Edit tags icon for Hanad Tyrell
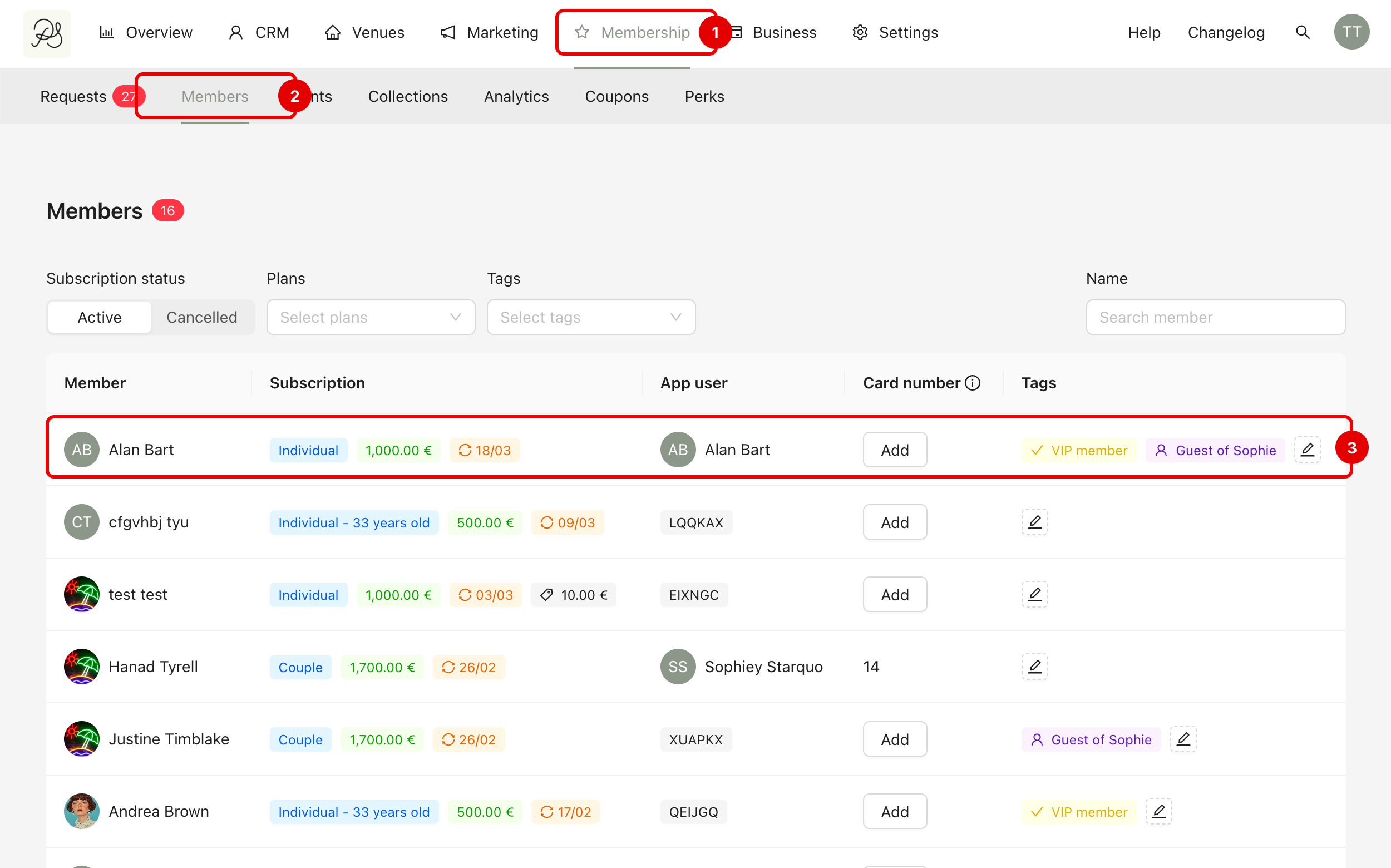The width and height of the screenshot is (1391, 868). click(x=1034, y=667)
